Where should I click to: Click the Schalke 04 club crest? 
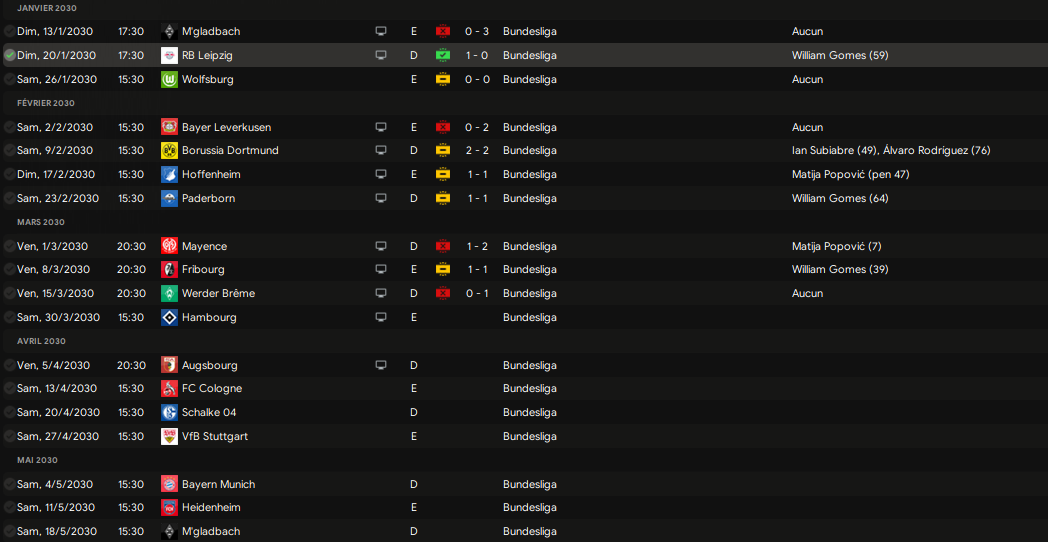pos(169,412)
